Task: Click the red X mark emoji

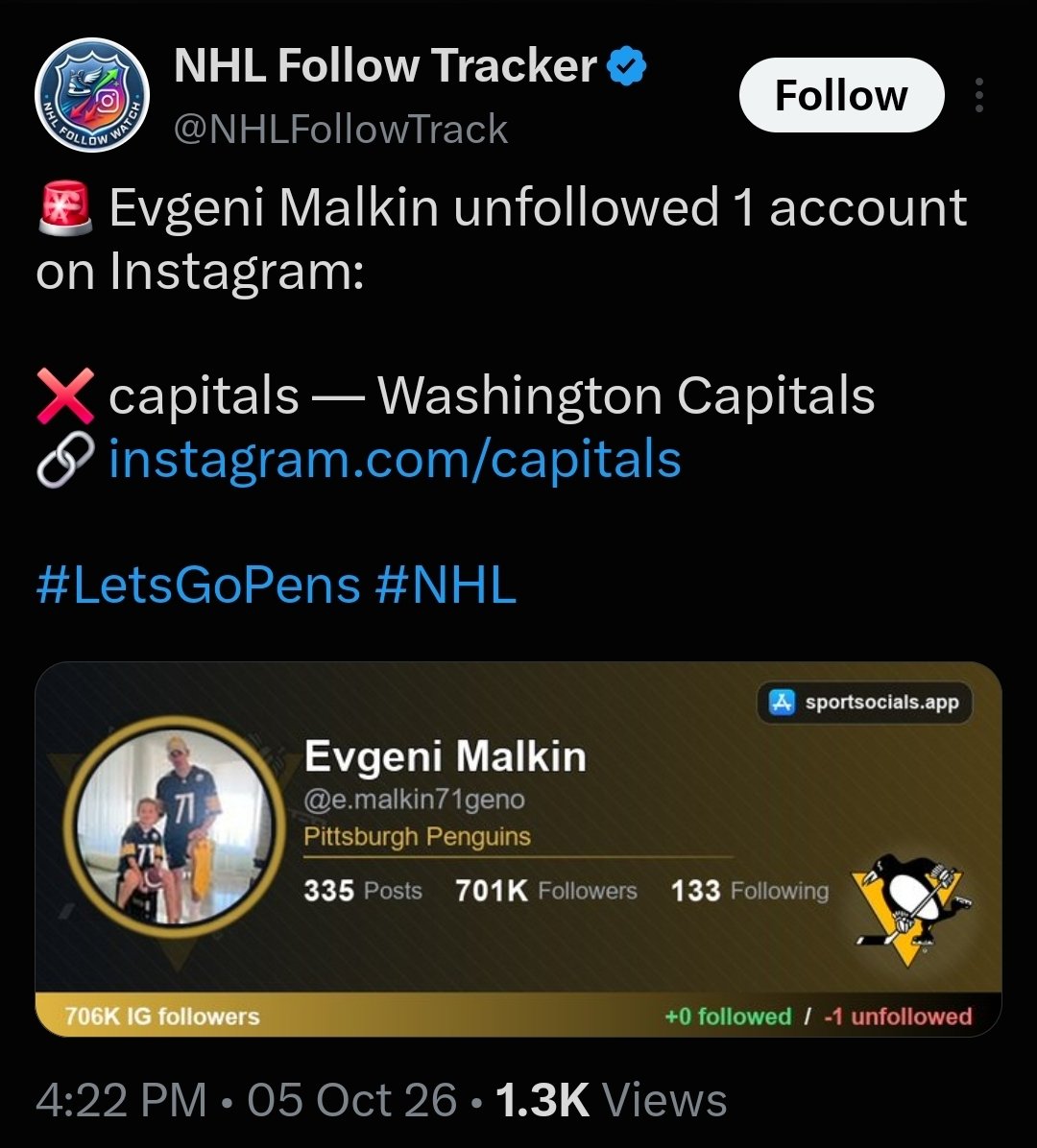Action: click(65, 396)
